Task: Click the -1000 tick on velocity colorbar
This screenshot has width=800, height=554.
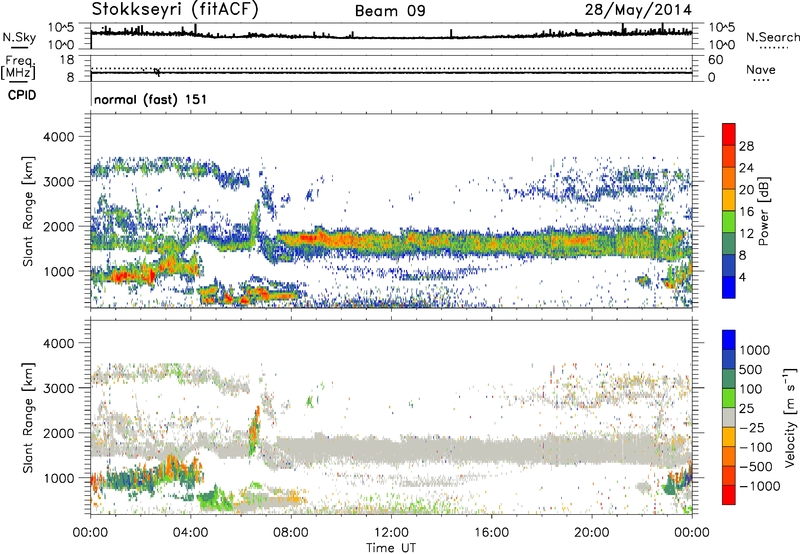Action: click(x=759, y=486)
